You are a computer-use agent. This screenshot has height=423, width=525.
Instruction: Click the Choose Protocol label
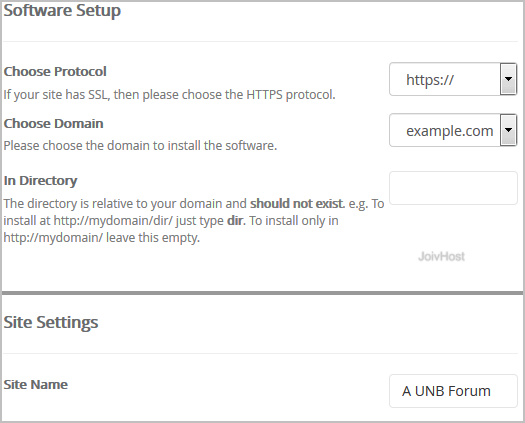[55, 71]
